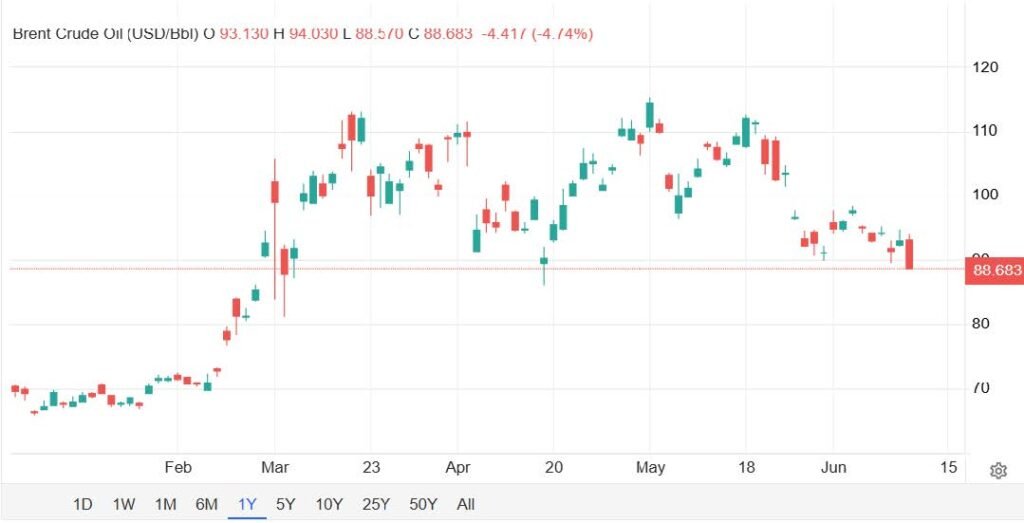Choose the 10Y time range
This screenshot has height=523, width=1024.
(329, 504)
